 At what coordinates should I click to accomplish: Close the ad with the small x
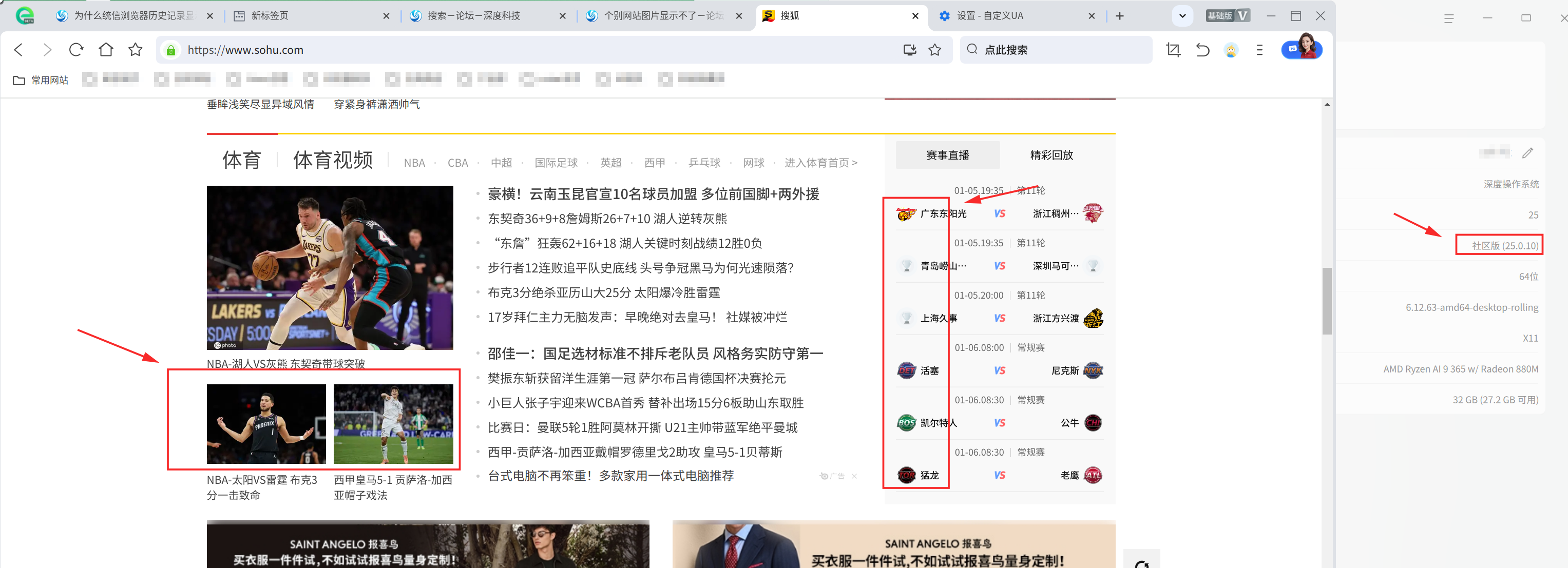(x=854, y=476)
